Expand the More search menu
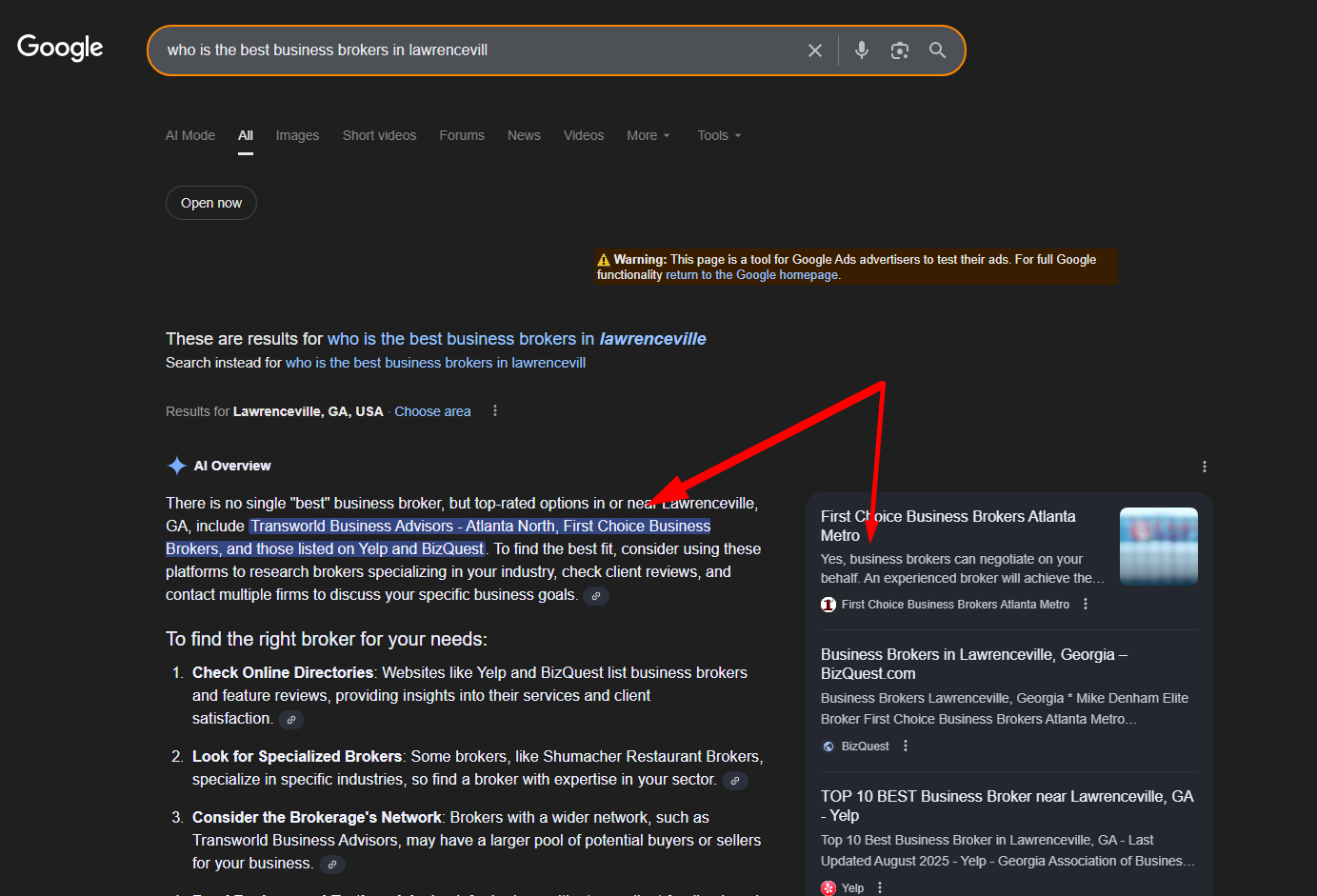The height and width of the screenshot is (896, 1317). click(649, 135)
